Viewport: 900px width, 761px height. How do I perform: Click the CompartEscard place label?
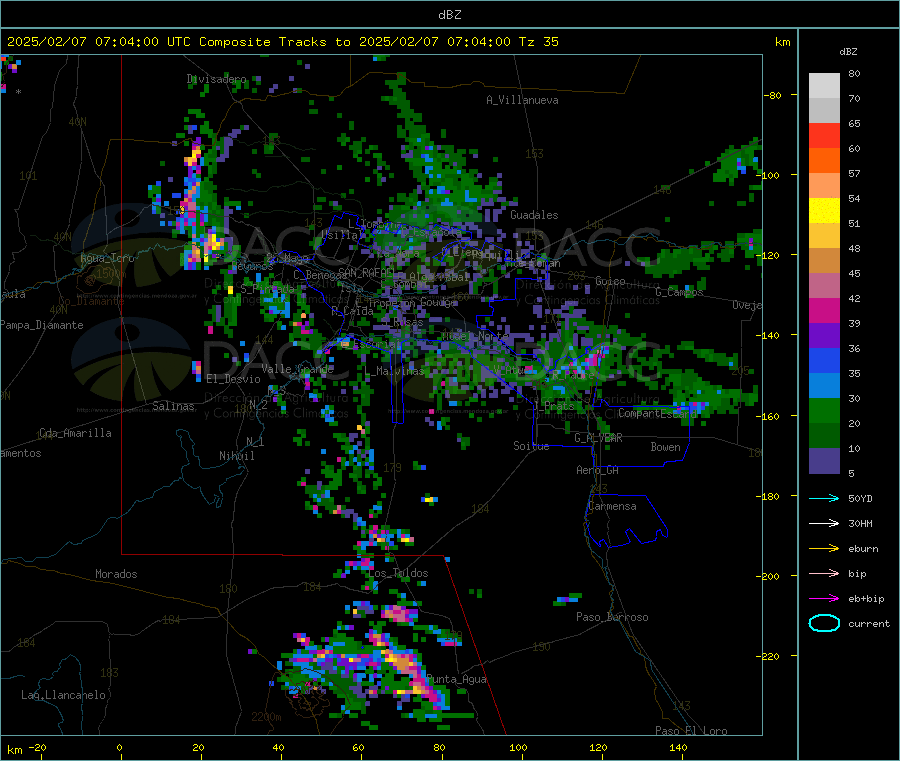[x=657, y=414]
